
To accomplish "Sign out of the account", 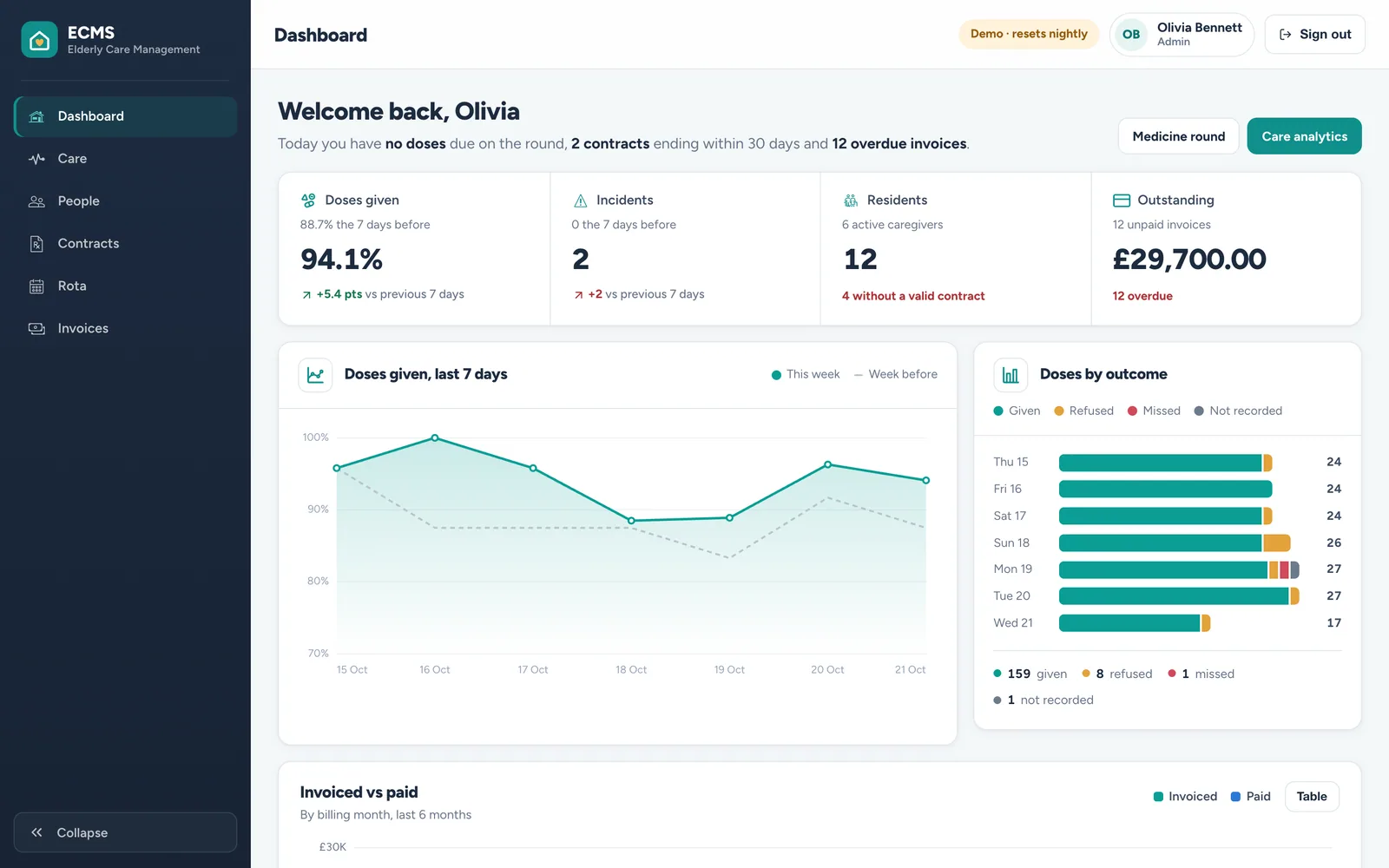I will click(x=1314, y=35).
